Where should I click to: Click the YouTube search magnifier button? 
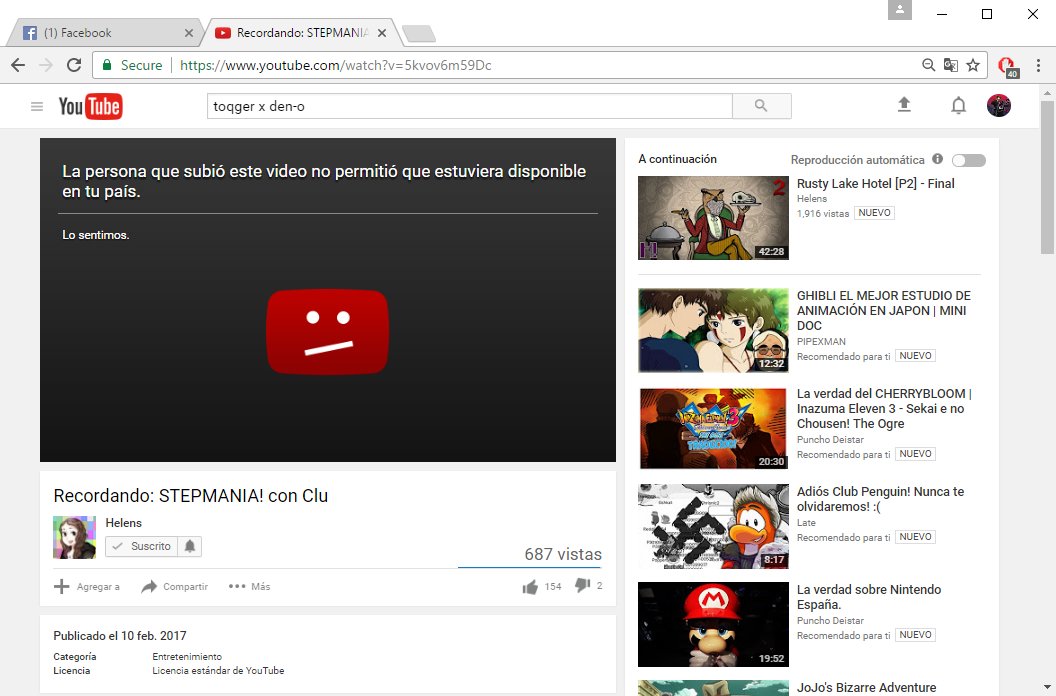point(761,106)
